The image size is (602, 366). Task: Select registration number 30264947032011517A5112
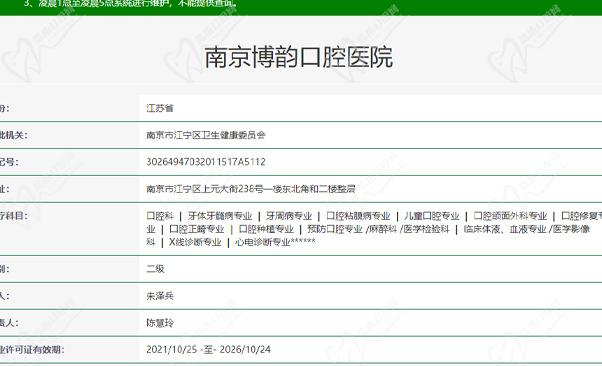(x=206, y=162)
